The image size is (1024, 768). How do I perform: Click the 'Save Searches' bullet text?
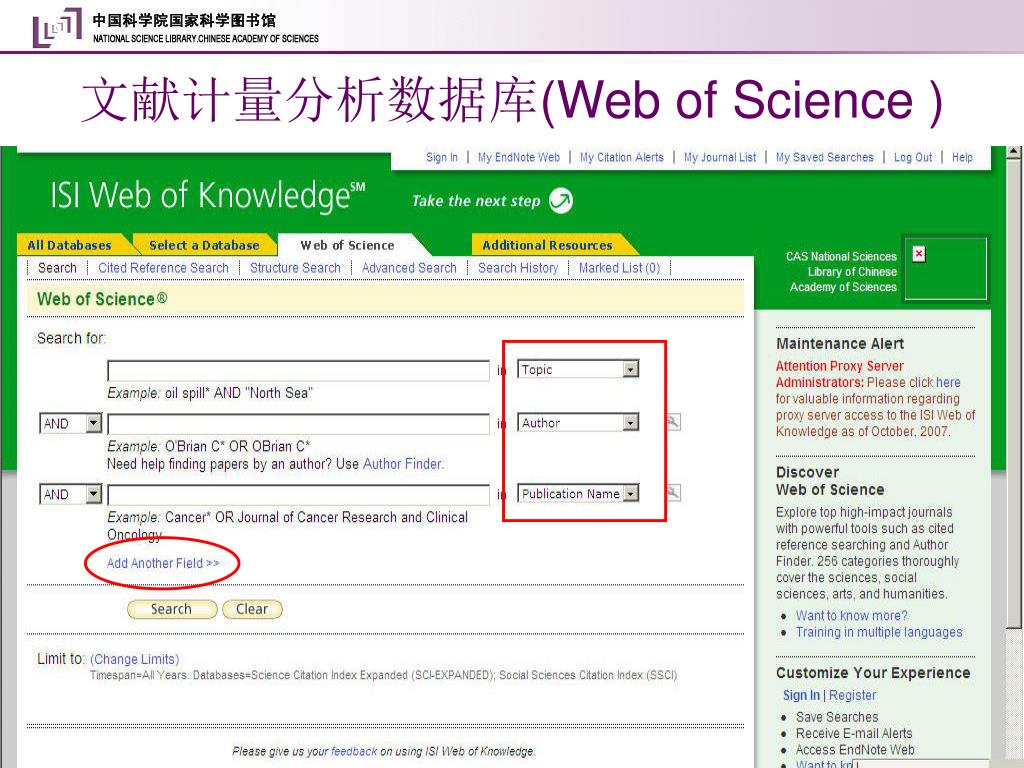point(837,717)
